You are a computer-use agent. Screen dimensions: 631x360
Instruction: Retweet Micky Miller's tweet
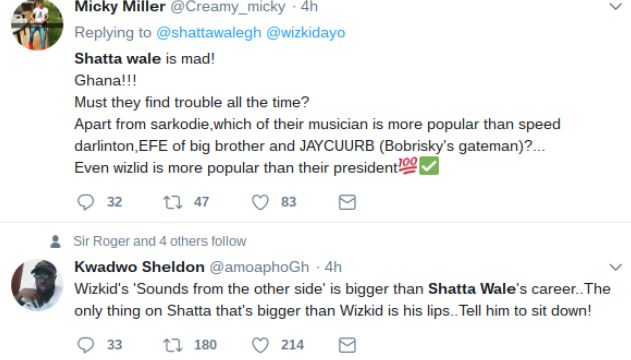pyautogui.click(x=173, y=202)
